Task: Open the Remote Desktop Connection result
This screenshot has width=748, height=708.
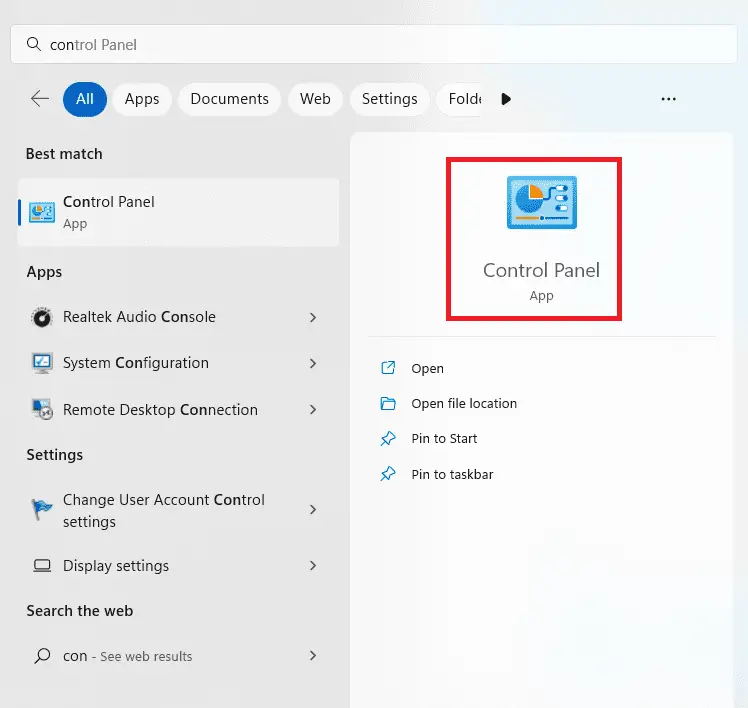Action: (178, 409)
